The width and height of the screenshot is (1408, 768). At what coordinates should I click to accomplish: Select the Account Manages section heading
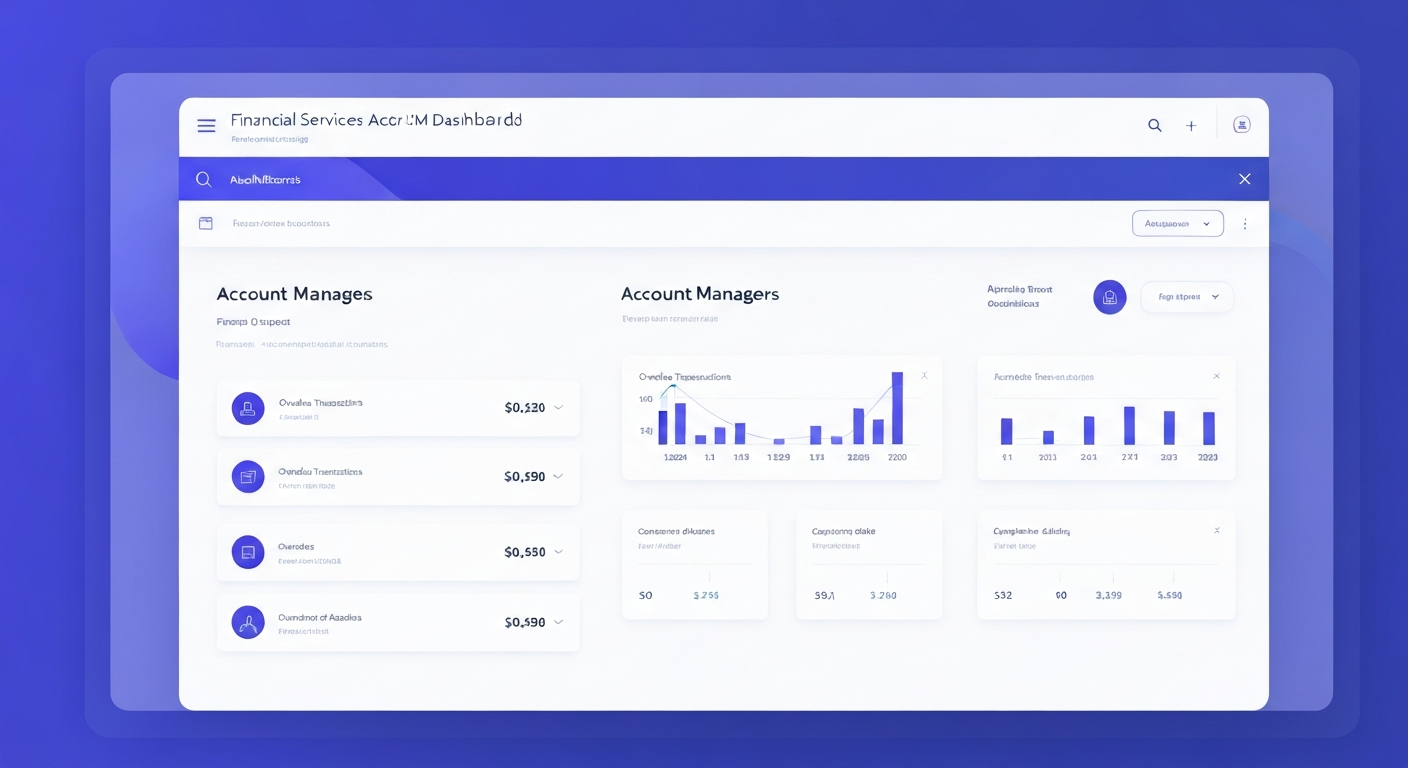coord(295,294)
